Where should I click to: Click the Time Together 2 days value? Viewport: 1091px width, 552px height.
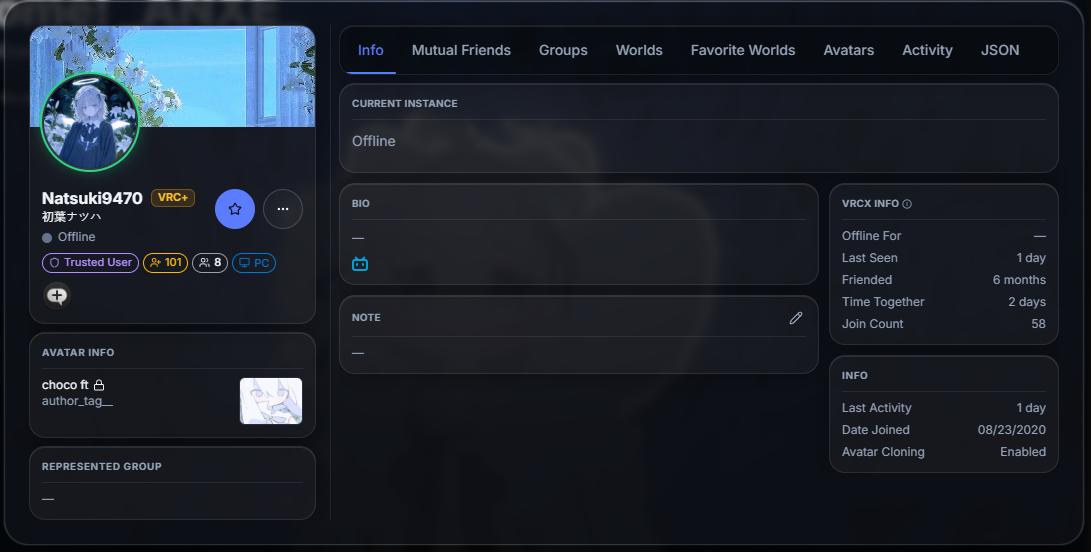1027,302
